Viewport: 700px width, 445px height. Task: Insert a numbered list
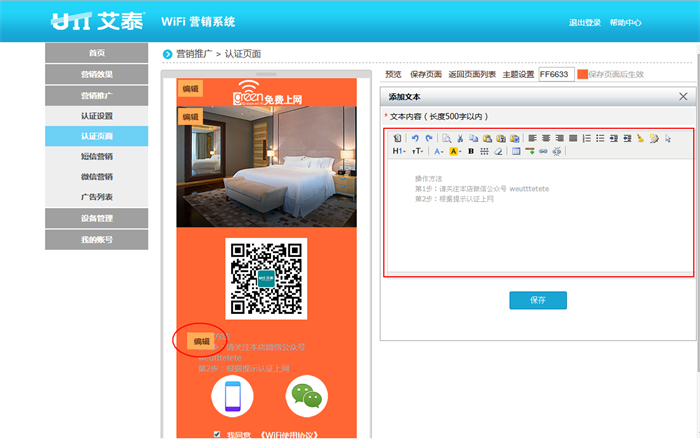[x=587, y=138]
